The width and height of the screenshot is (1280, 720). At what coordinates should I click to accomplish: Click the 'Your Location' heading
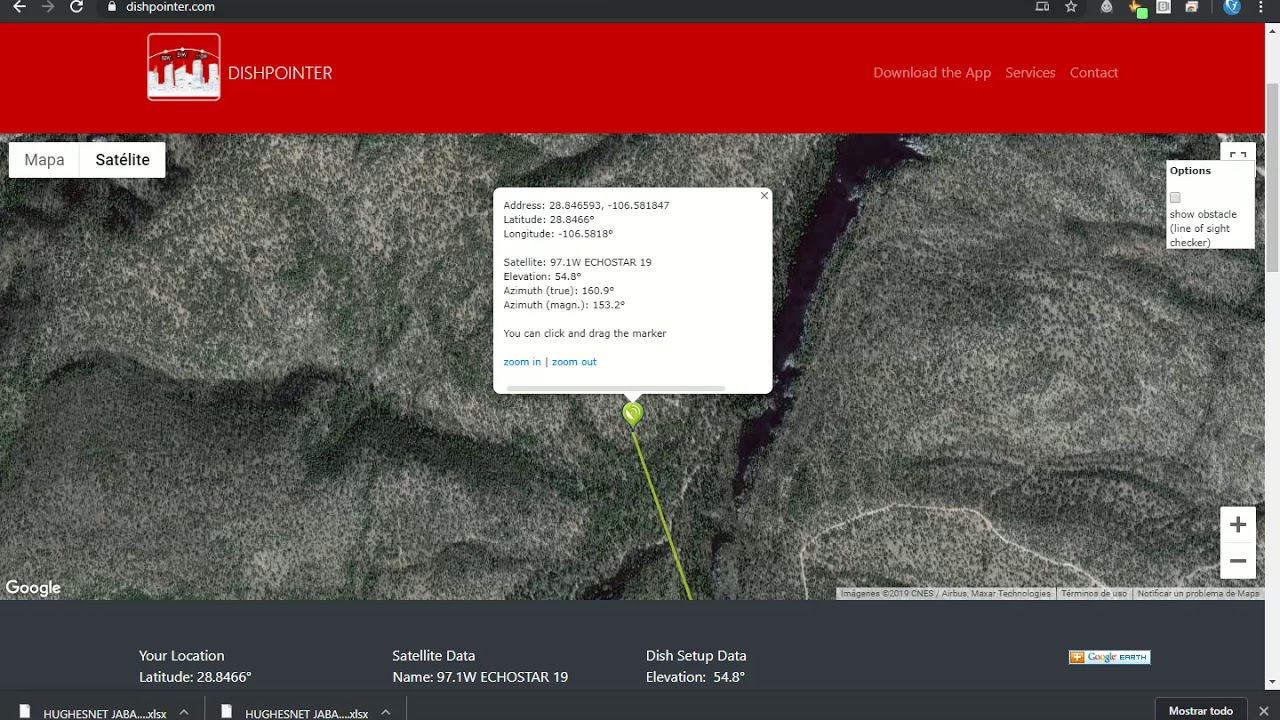181,656
